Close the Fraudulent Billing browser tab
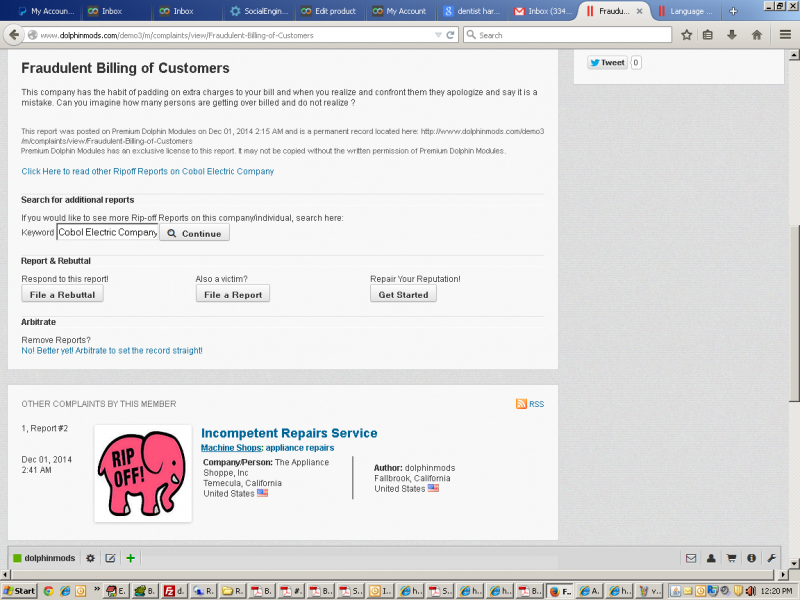This screenshot has width=800, height=600. (639, 11)
